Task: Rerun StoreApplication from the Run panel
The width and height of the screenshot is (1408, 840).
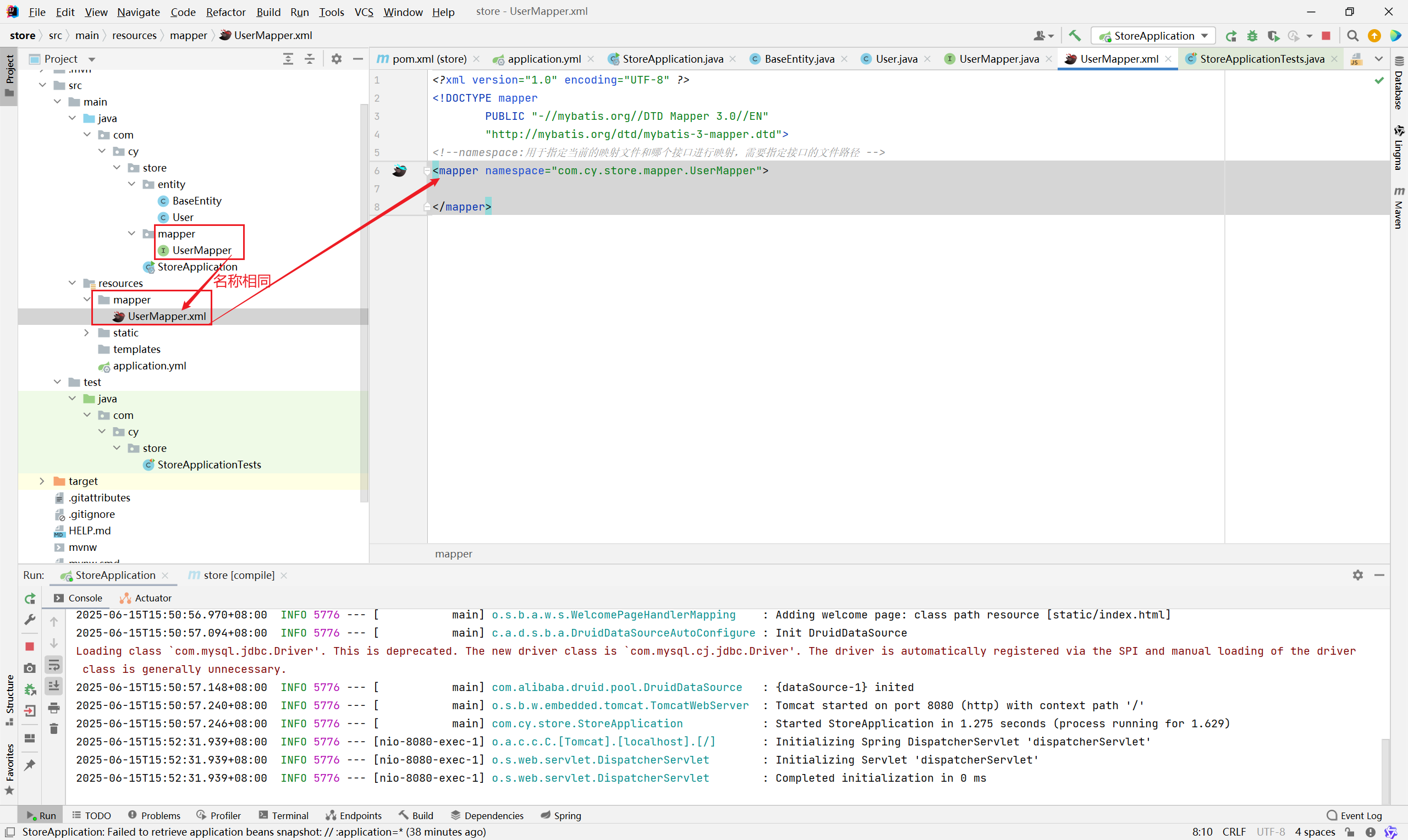Action: coord(30,598)
